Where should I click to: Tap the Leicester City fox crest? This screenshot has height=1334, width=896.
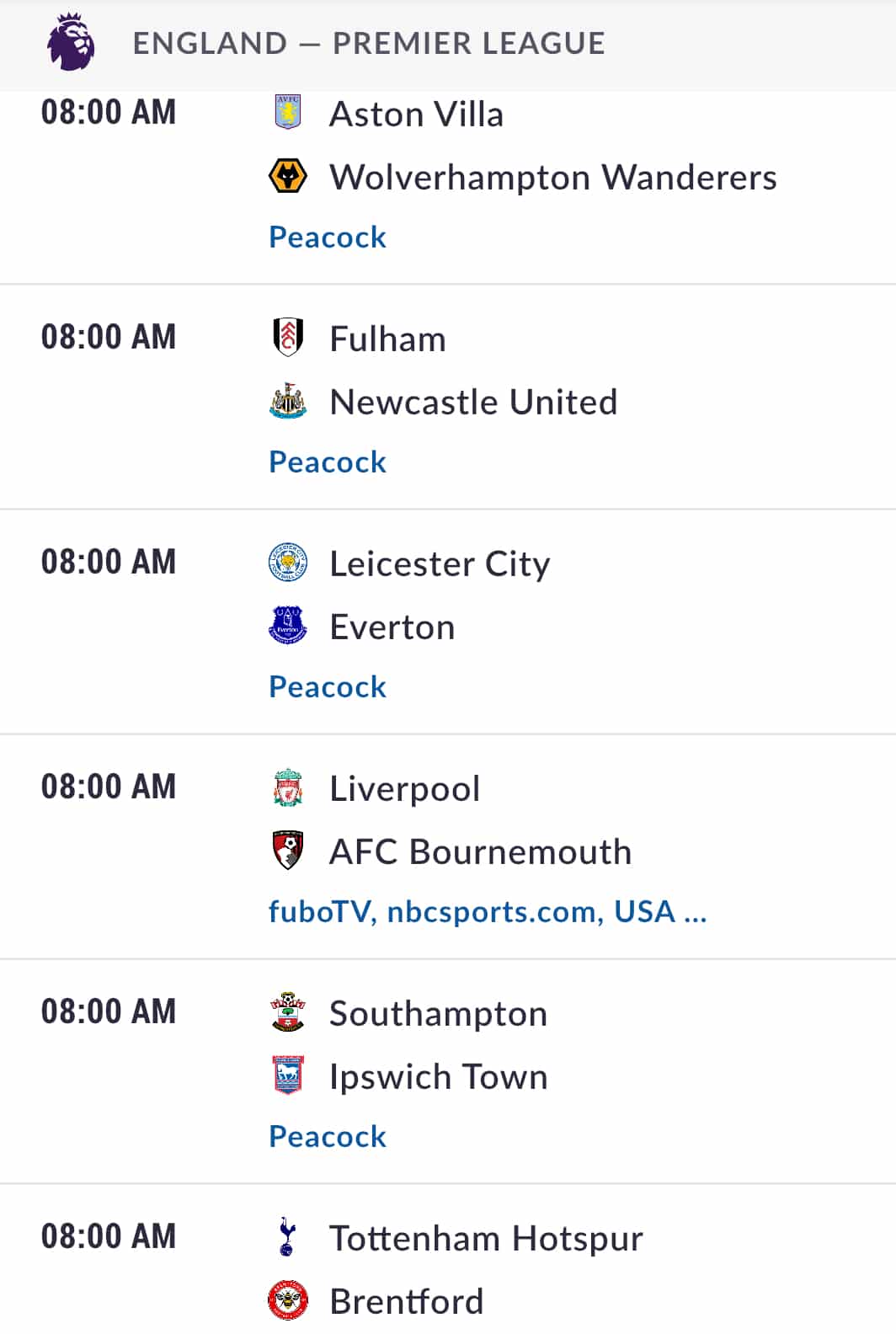[x=288, y=563]
